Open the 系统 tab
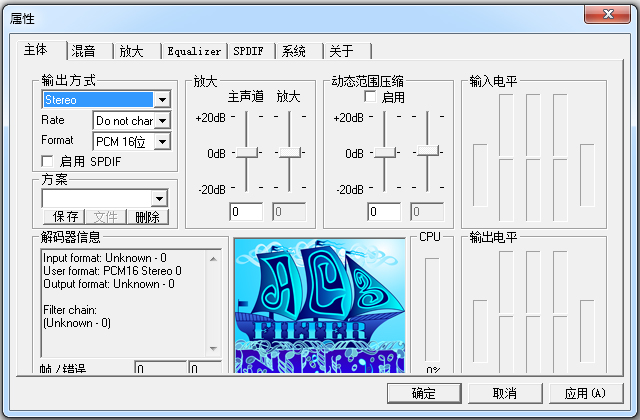 click(x=294, y=51)
